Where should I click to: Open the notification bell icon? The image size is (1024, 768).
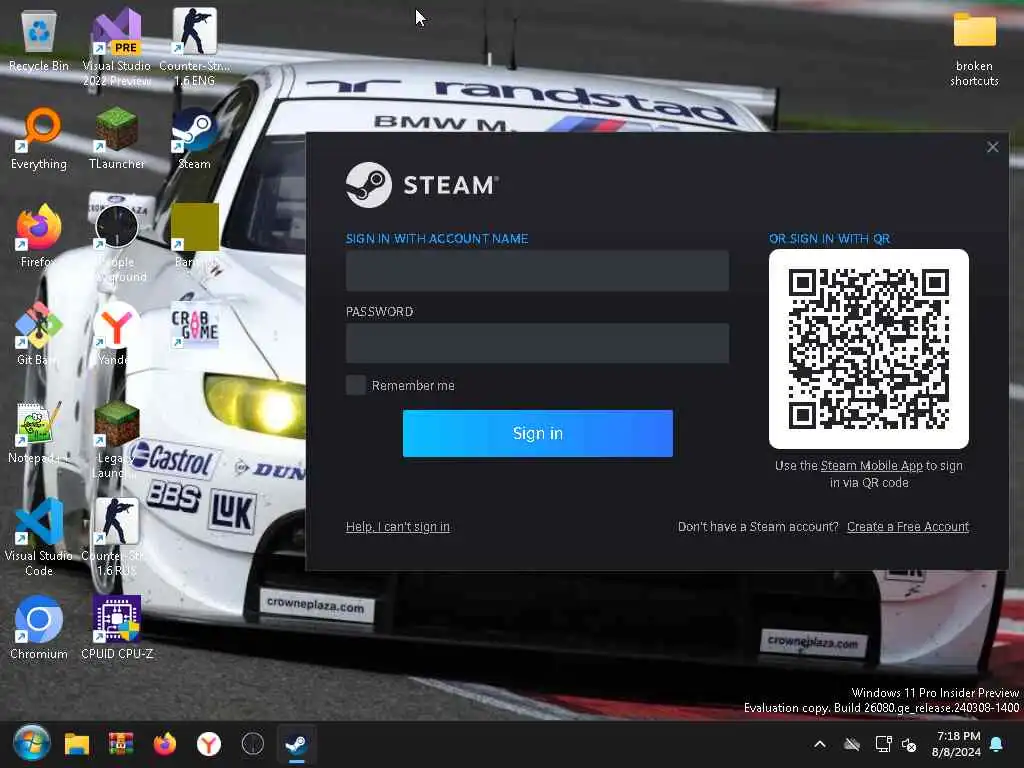pos(997,744)
